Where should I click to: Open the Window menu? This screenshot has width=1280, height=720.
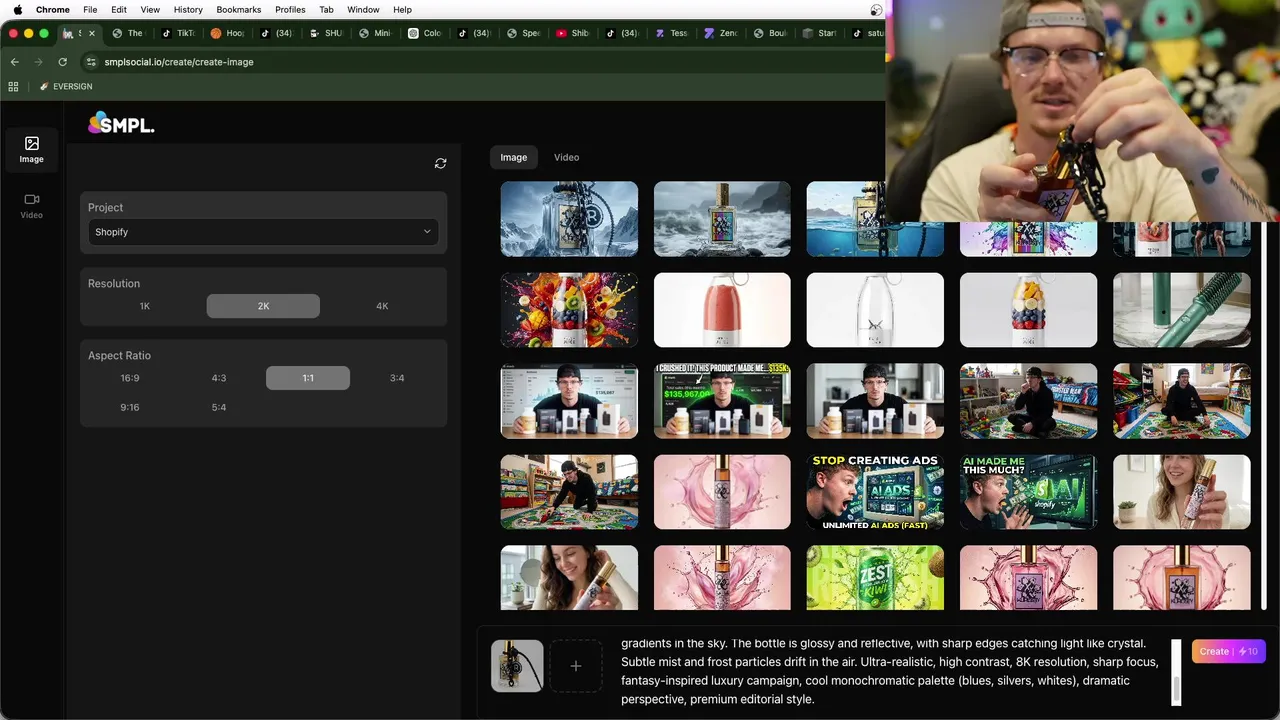363,9
